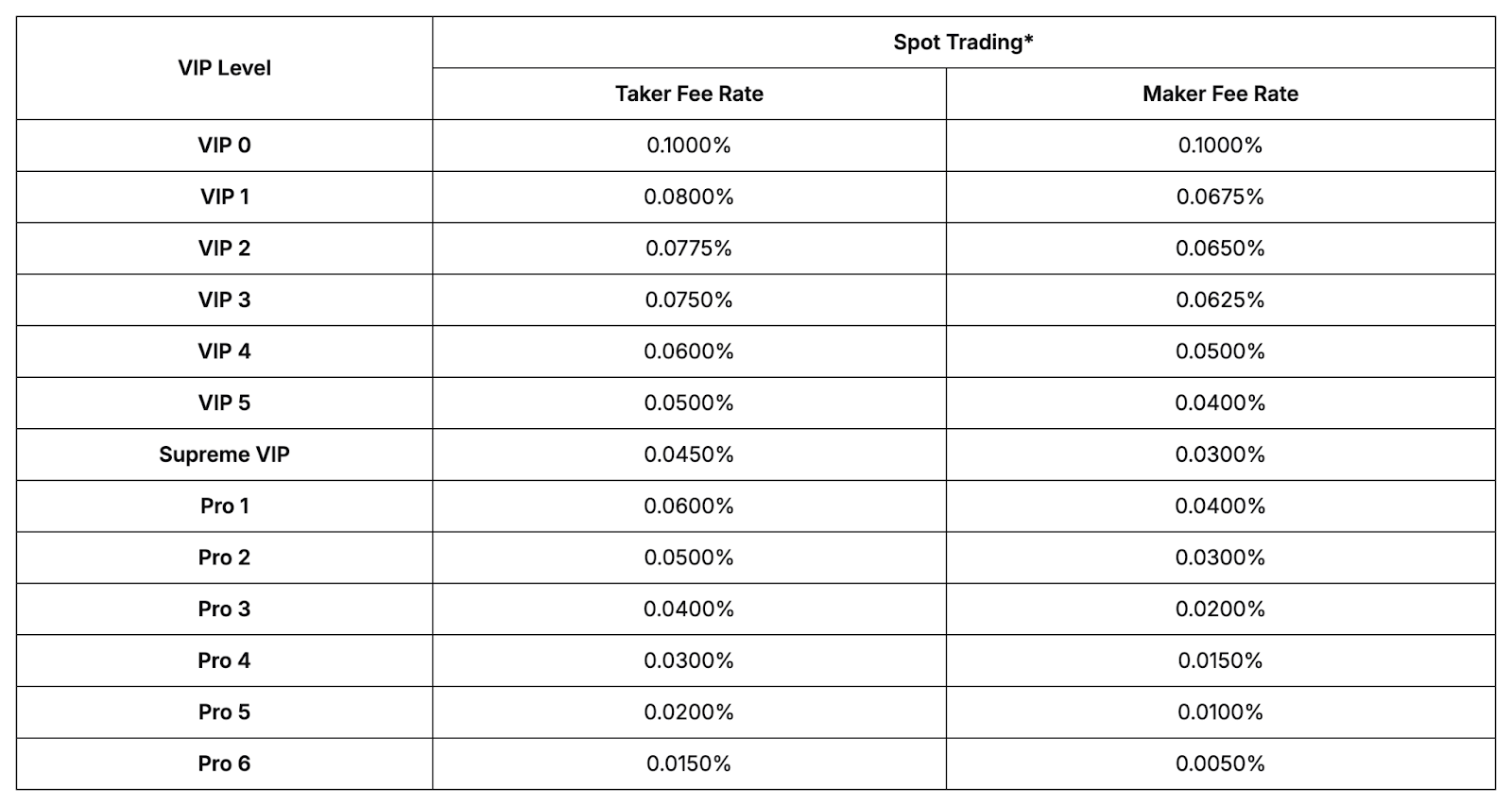The height and width of the screenshot is (806, 1512).
Task: Click the Maker Fee Rate header
Action: click(x=1220, y=94)
